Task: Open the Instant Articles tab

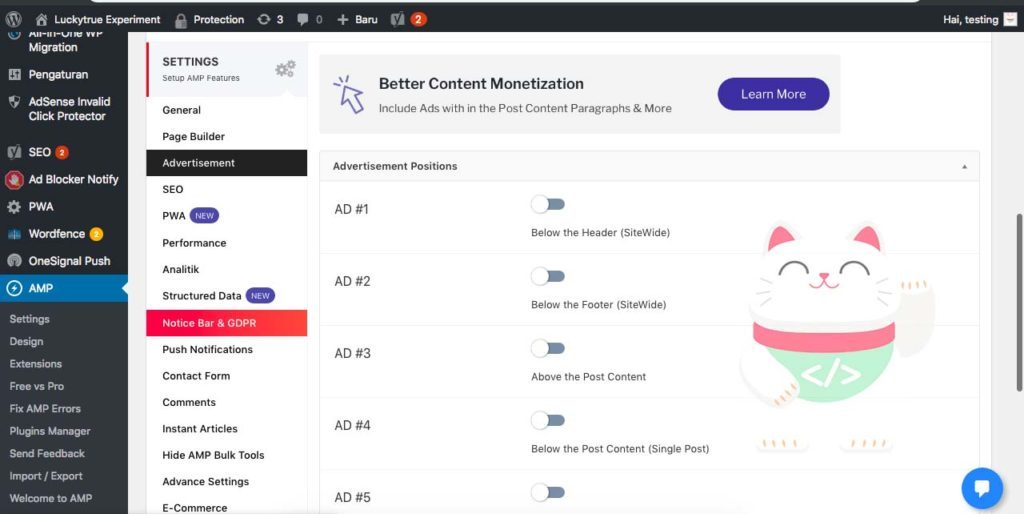Action: point(227,428)
